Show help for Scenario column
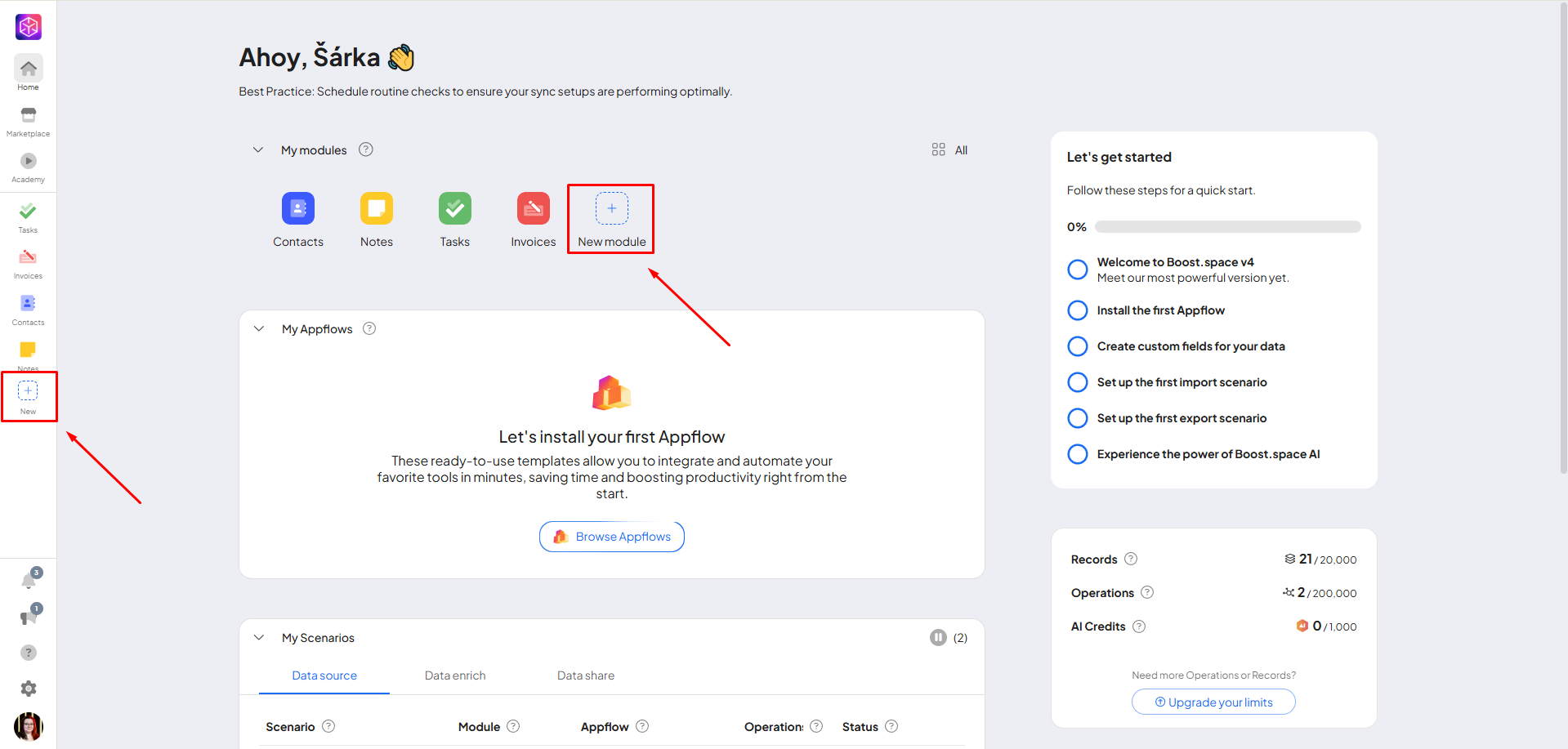This screenshot has height=749, width=1568. point(328,726)
